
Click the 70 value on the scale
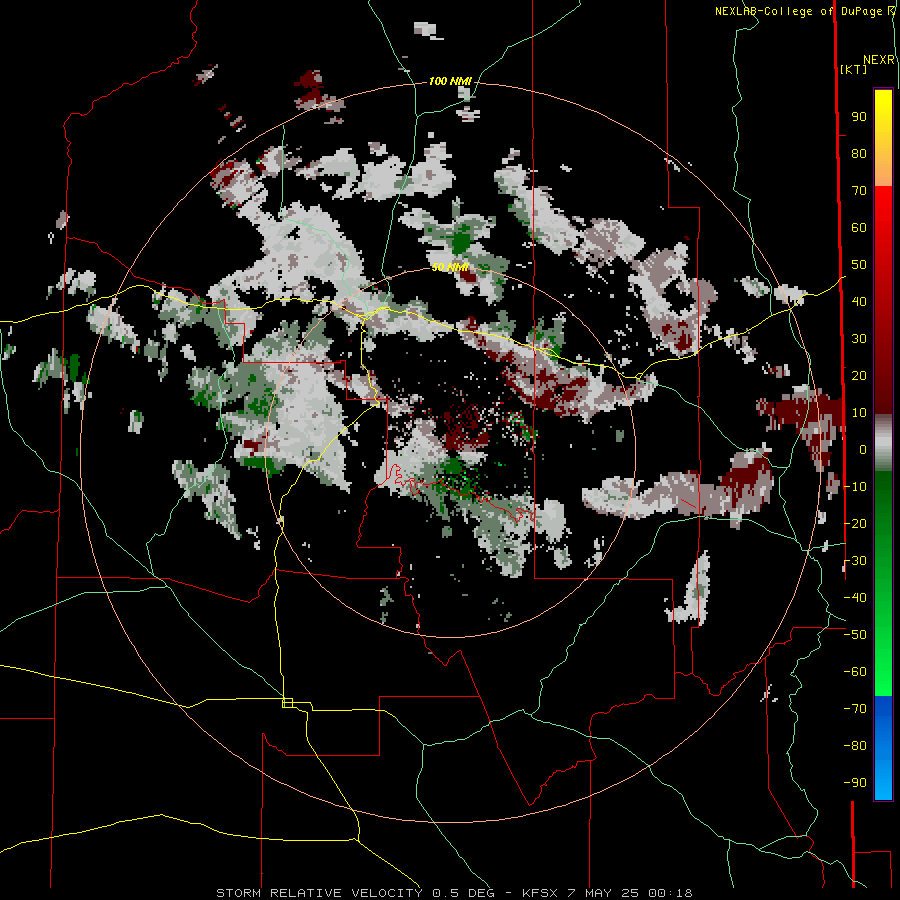pyautogui.click(x=859, y=191)
